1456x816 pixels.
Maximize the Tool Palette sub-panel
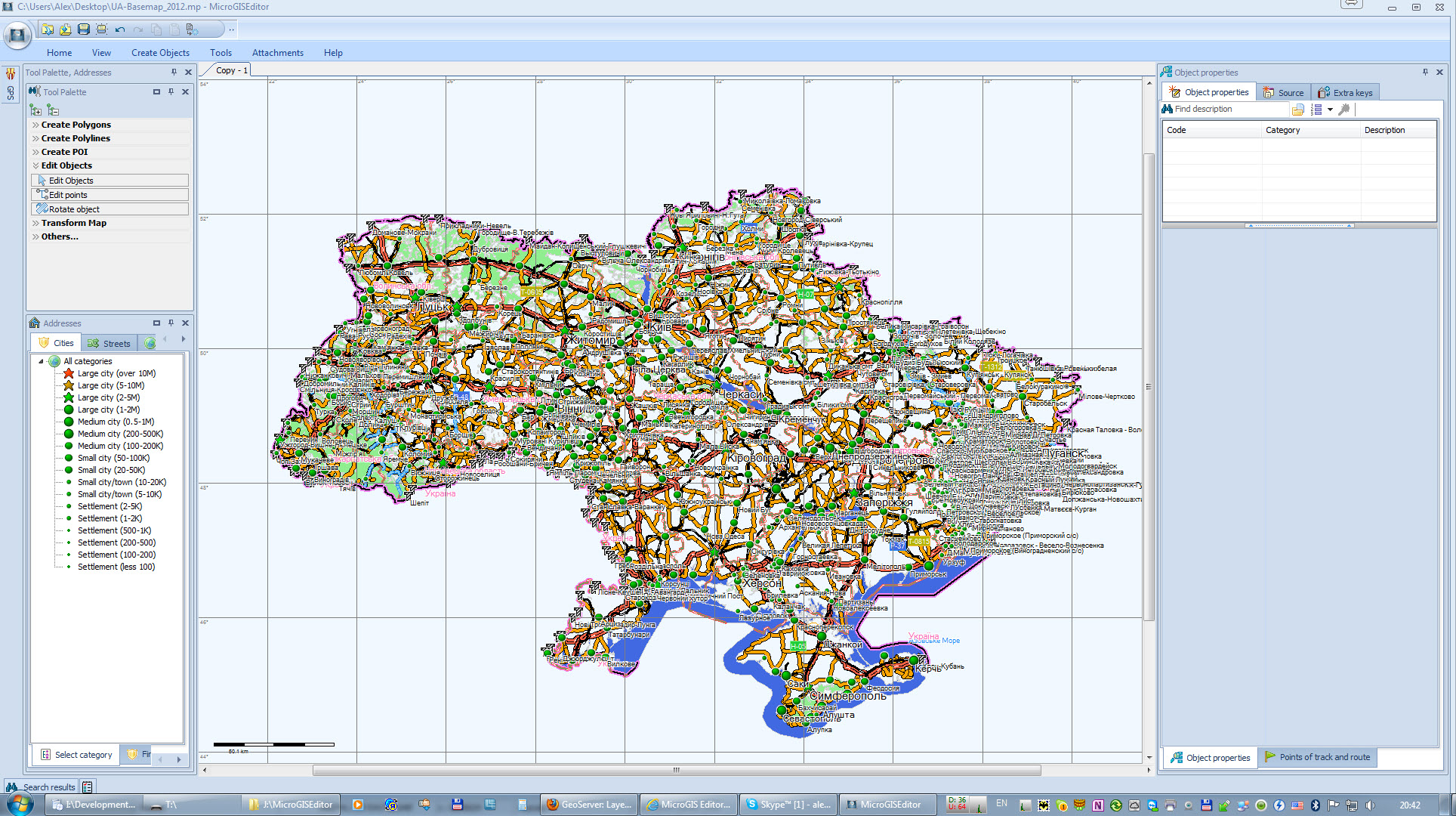[x=156, y=92]
